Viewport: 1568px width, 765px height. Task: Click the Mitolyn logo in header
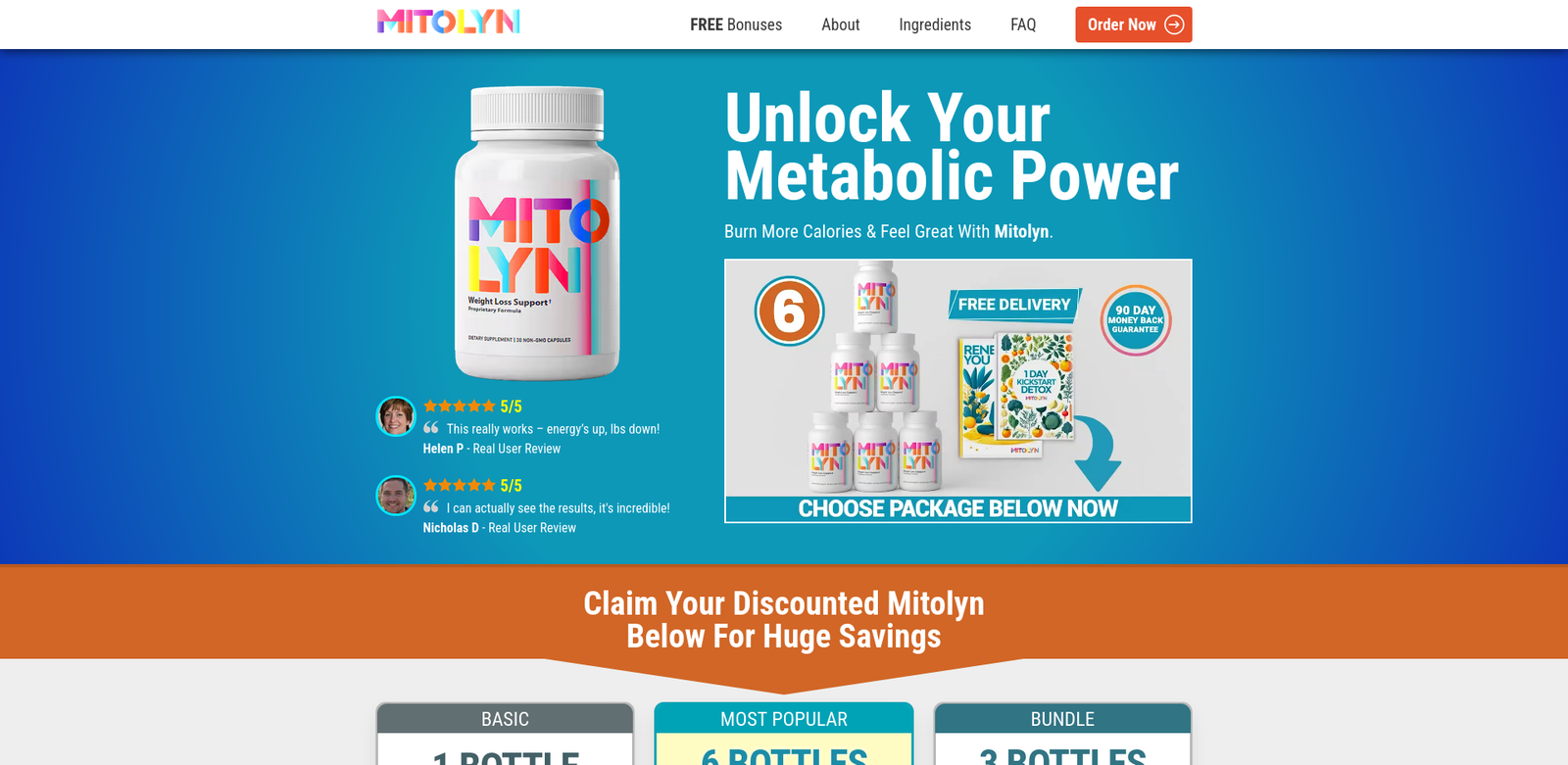tap(448, 22)
